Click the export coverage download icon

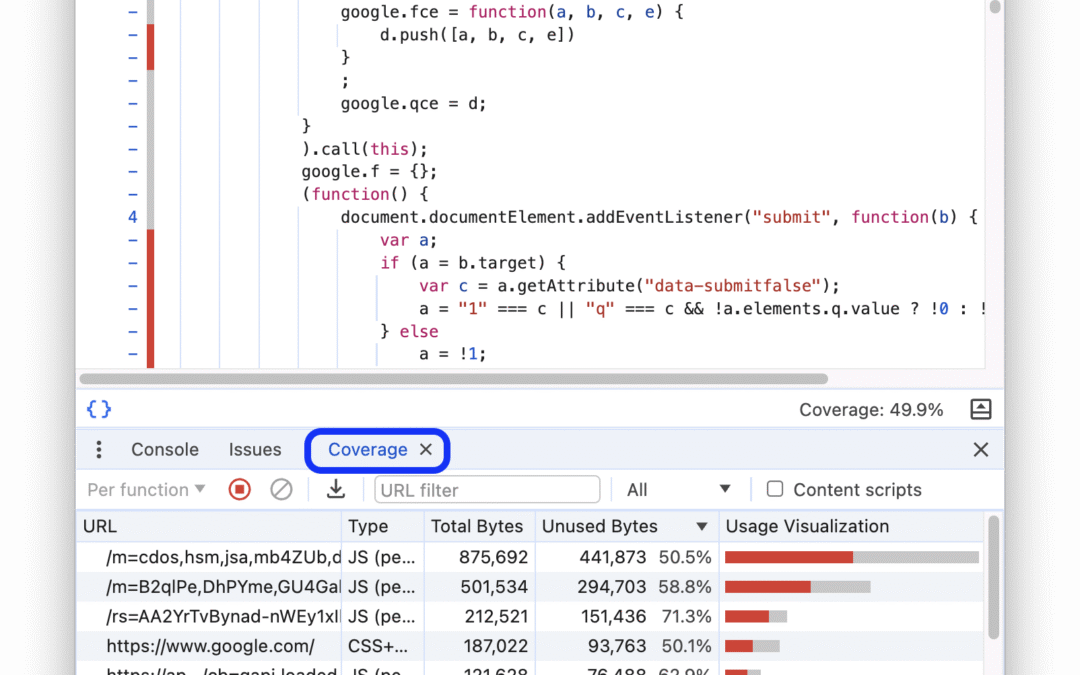coord(336,489)
